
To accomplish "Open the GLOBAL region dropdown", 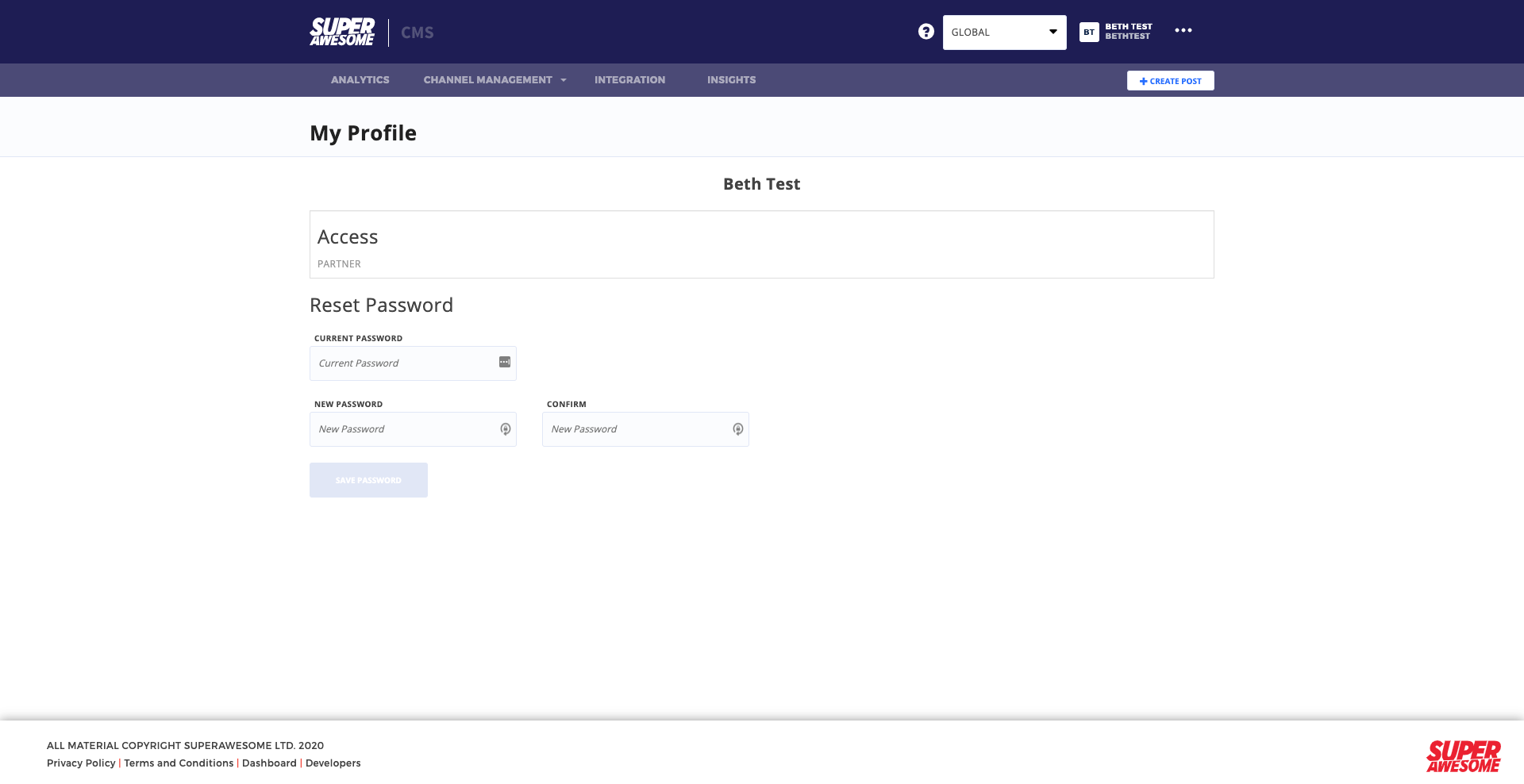I will [x=1004, y=33].
